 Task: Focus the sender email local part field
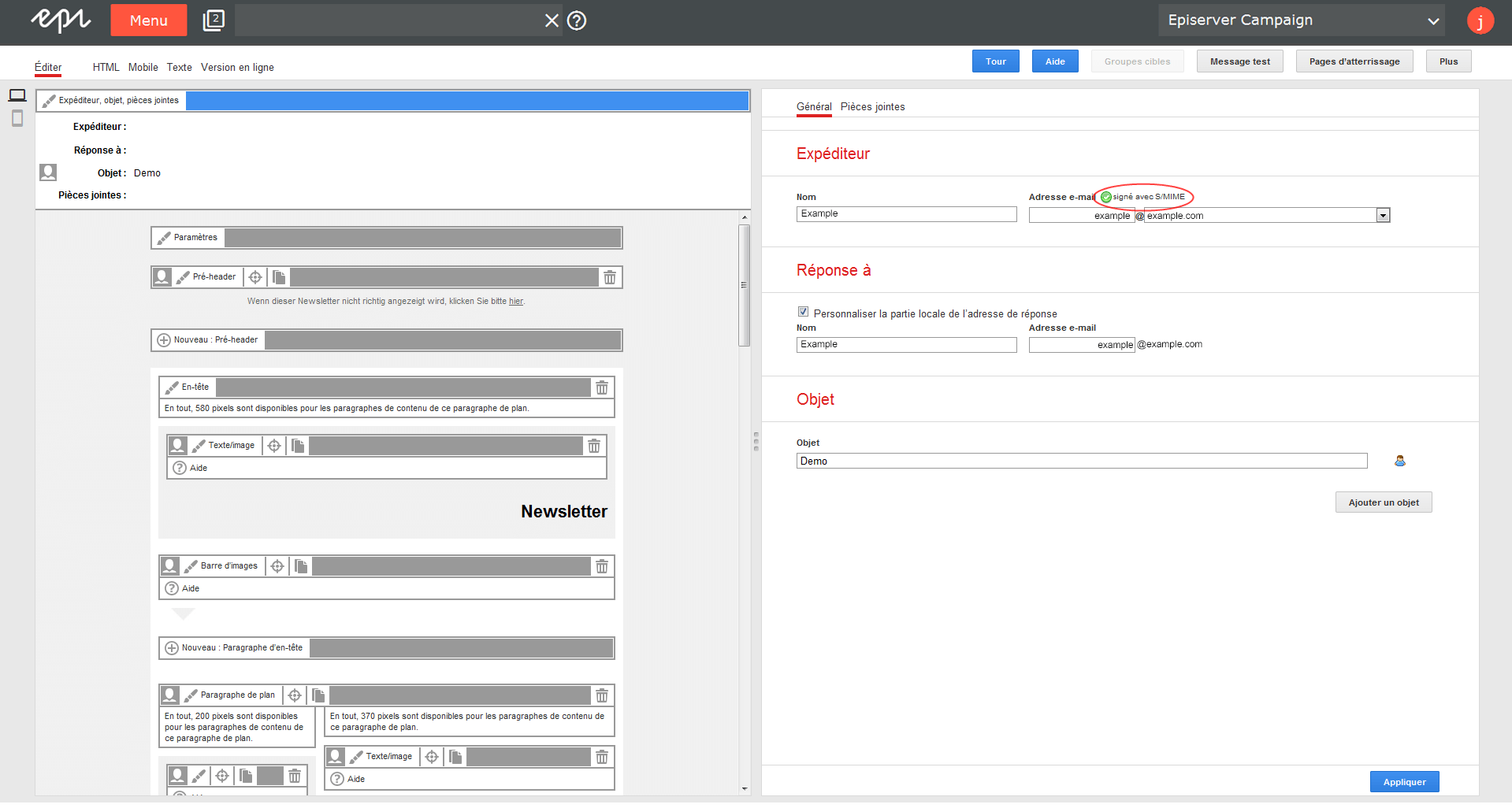pyautogui.click(x=1081, y=216)
